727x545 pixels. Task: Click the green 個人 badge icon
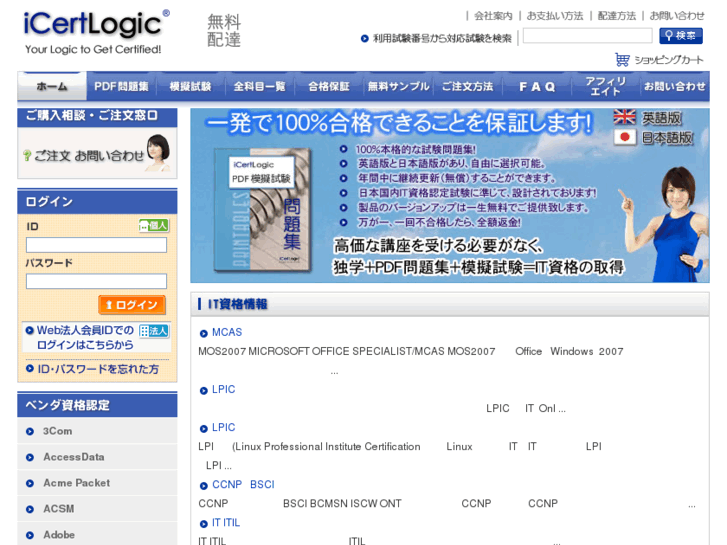(x=153, y=225)
